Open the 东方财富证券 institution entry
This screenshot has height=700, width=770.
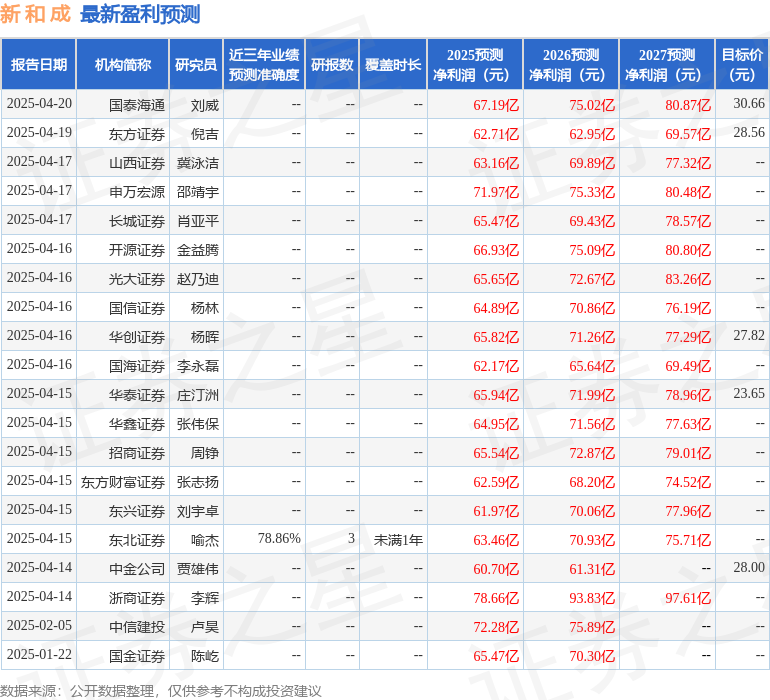[x=123, y=481]
